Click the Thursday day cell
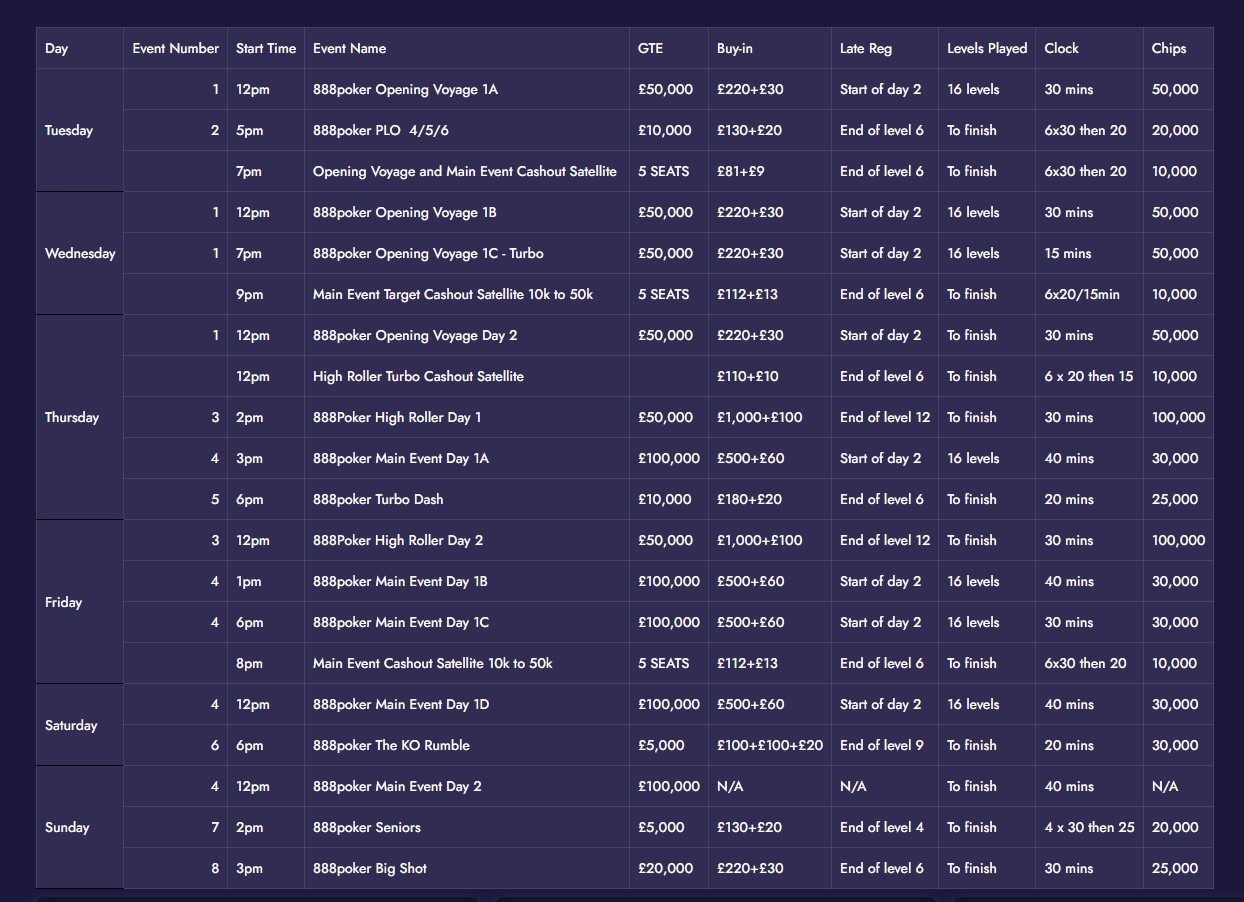 72,417
